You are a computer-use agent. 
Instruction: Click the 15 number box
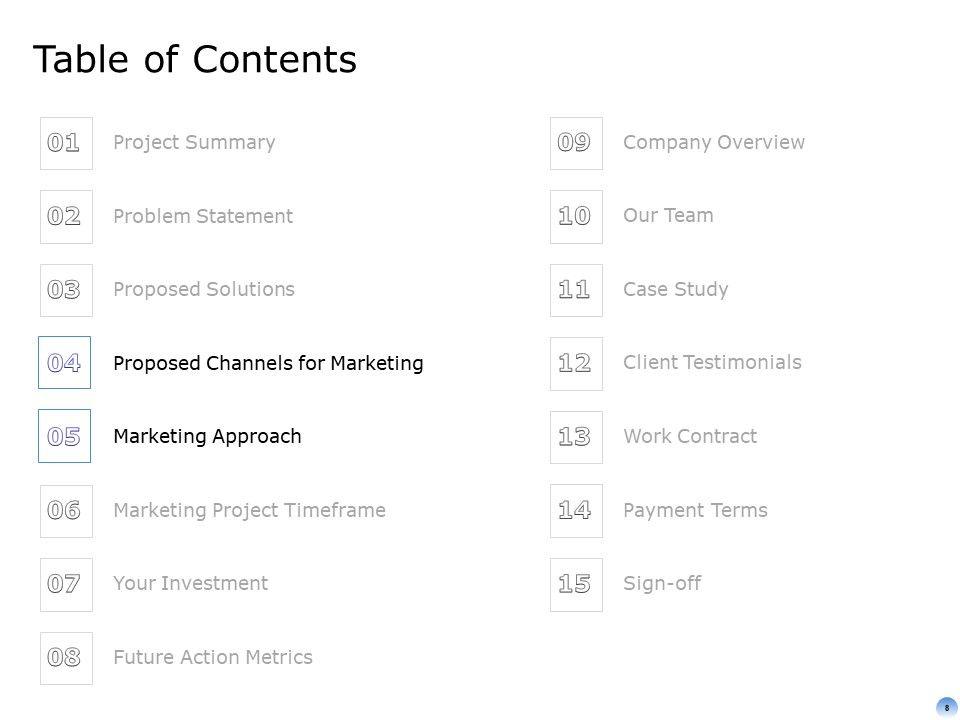(x=576, y=584)
